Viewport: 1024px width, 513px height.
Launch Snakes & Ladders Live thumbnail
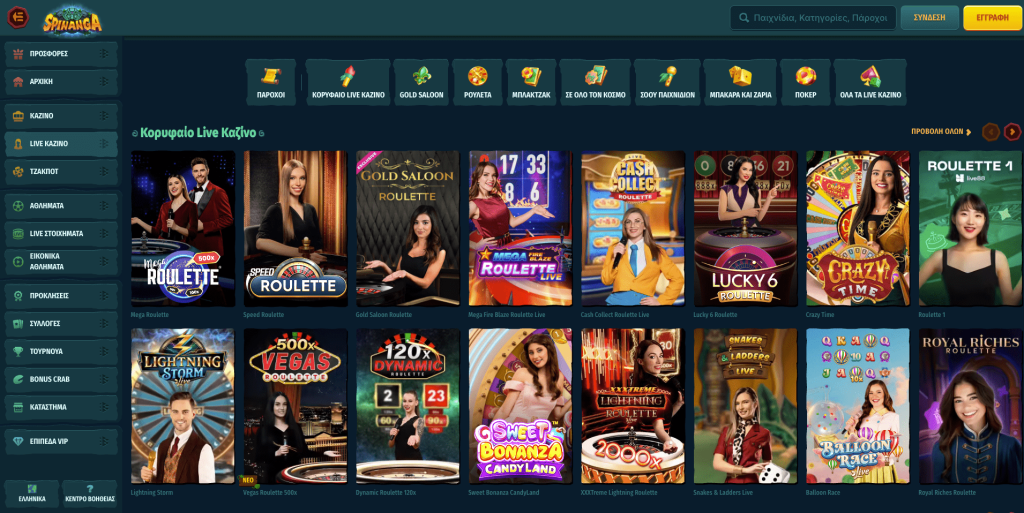(x=745, y=406)
